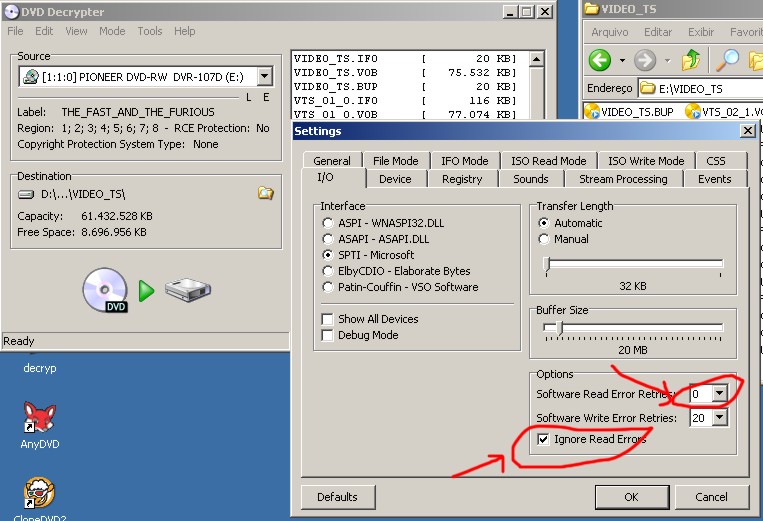Open the ISO Read Mode tab
Screen dimensions: 763x521
tap(548, 161)
